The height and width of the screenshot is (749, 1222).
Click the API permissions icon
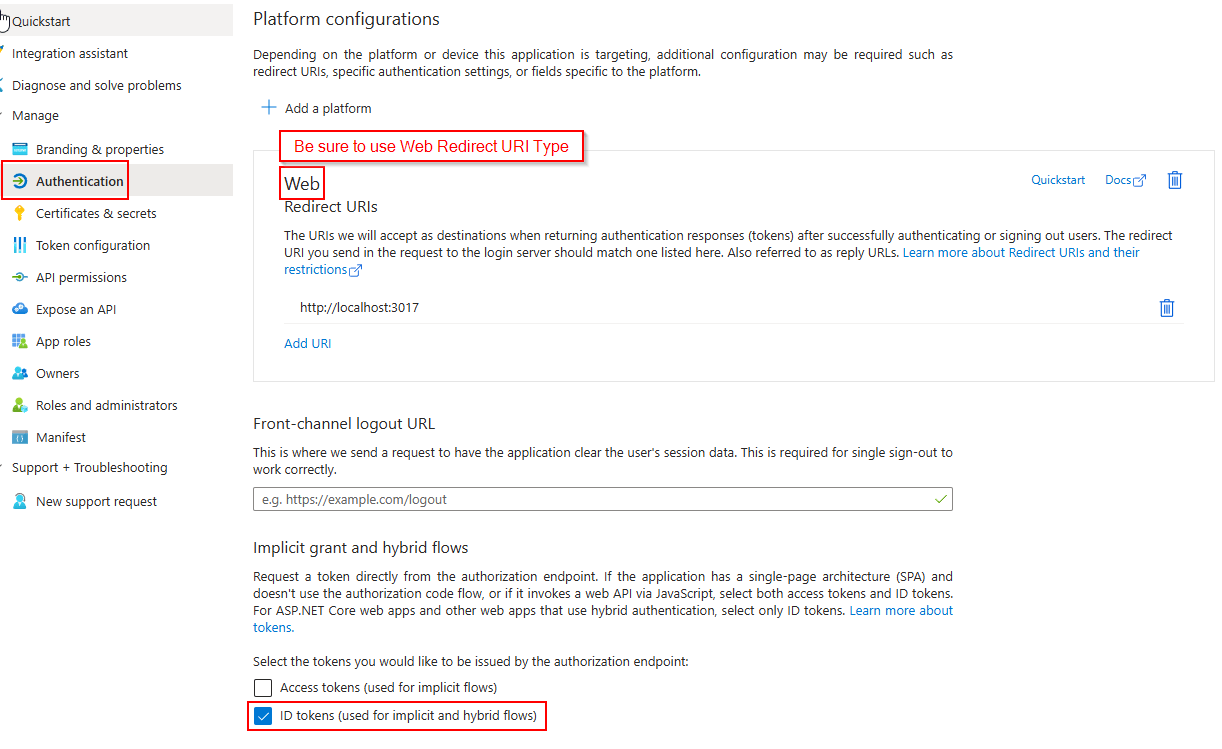click(x=19, y=277)
